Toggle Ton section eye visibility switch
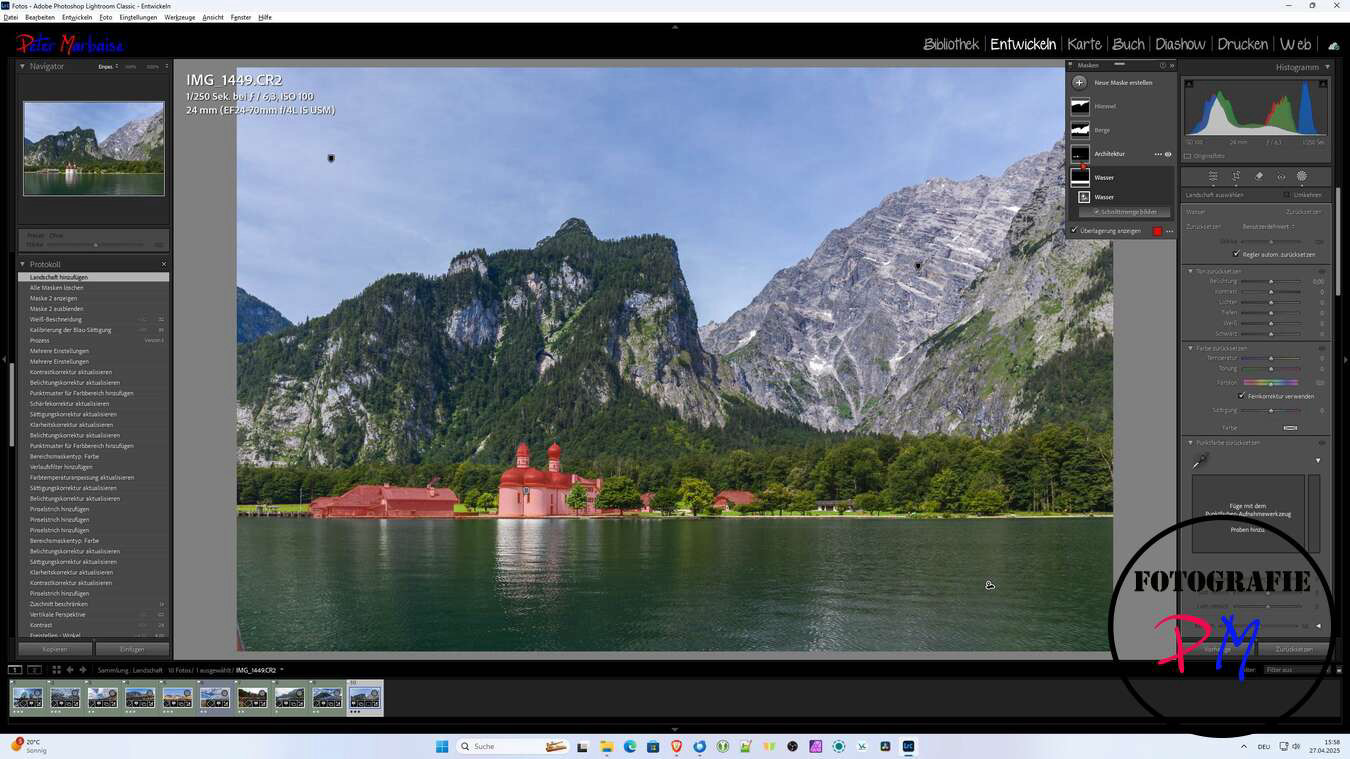 (x=1321, y=271)
